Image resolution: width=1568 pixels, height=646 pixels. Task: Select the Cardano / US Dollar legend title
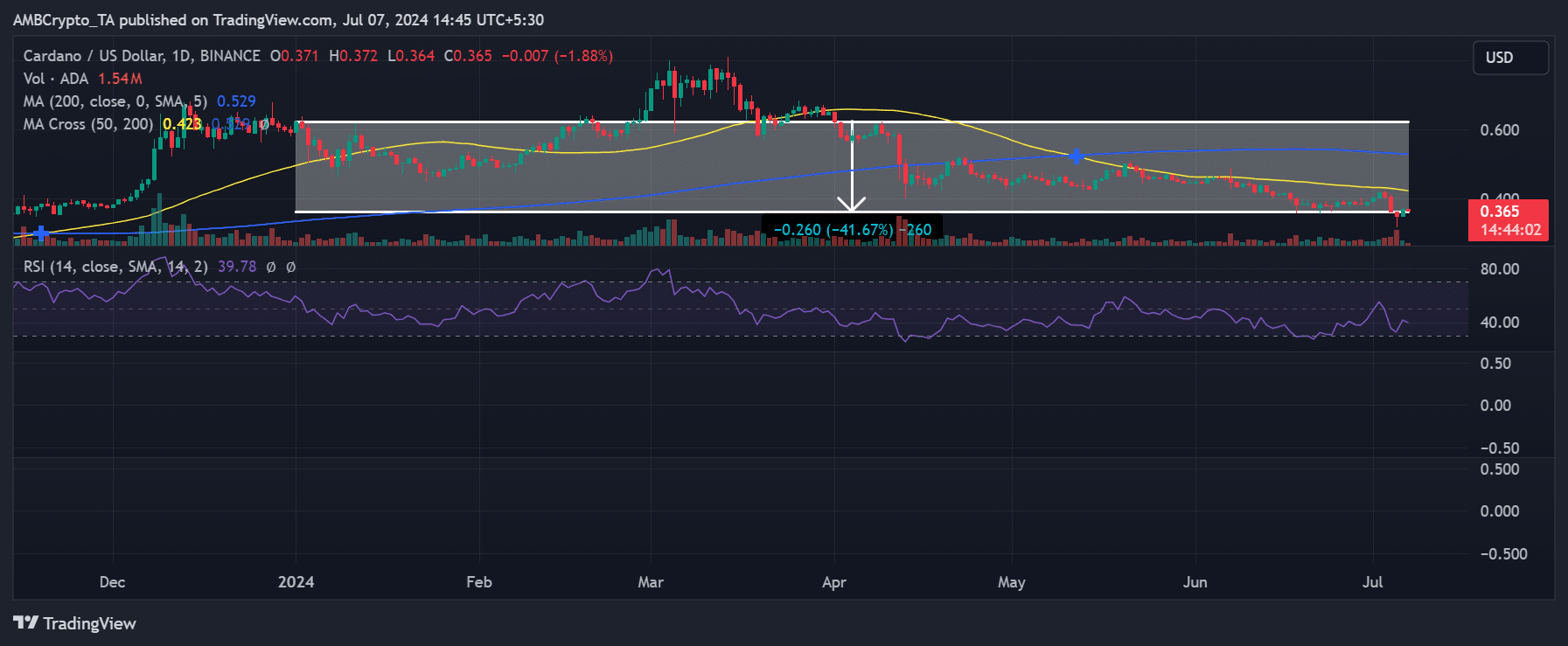pos(142,56)
